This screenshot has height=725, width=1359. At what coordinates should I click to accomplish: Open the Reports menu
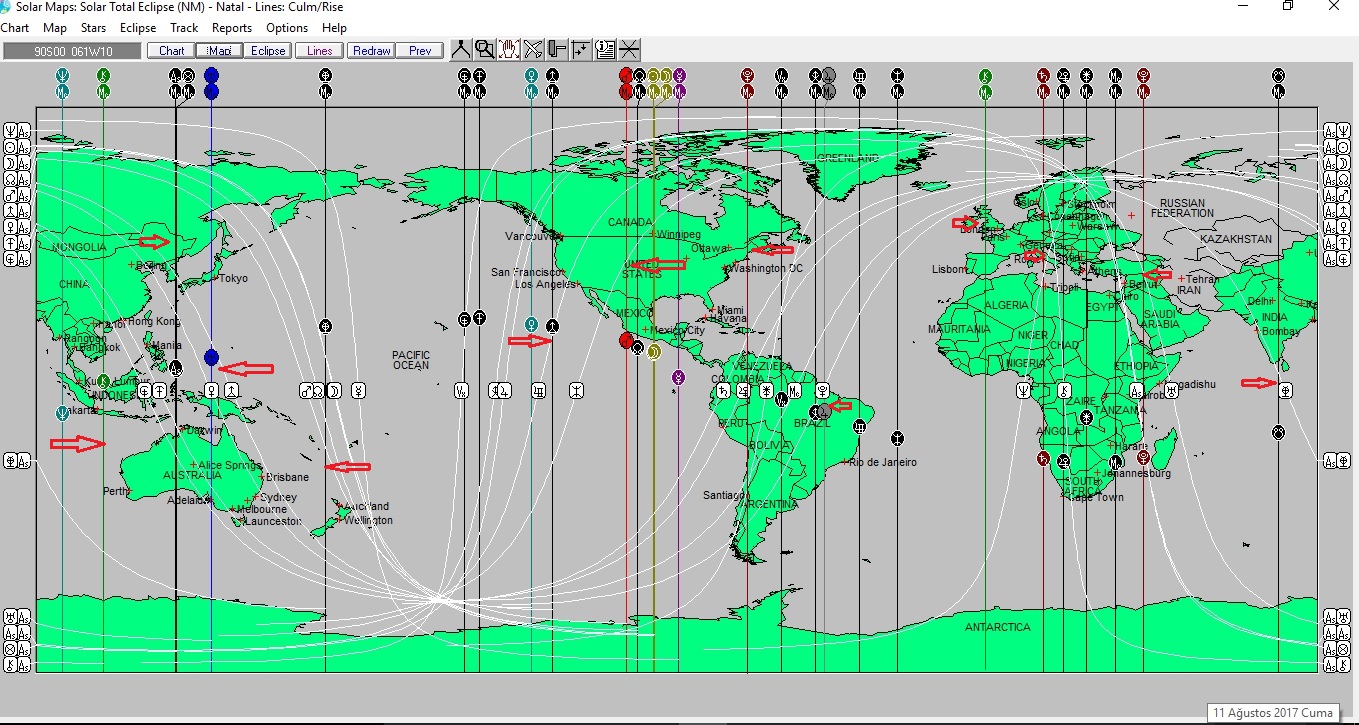pyautogui.click(x=232, y=28)
